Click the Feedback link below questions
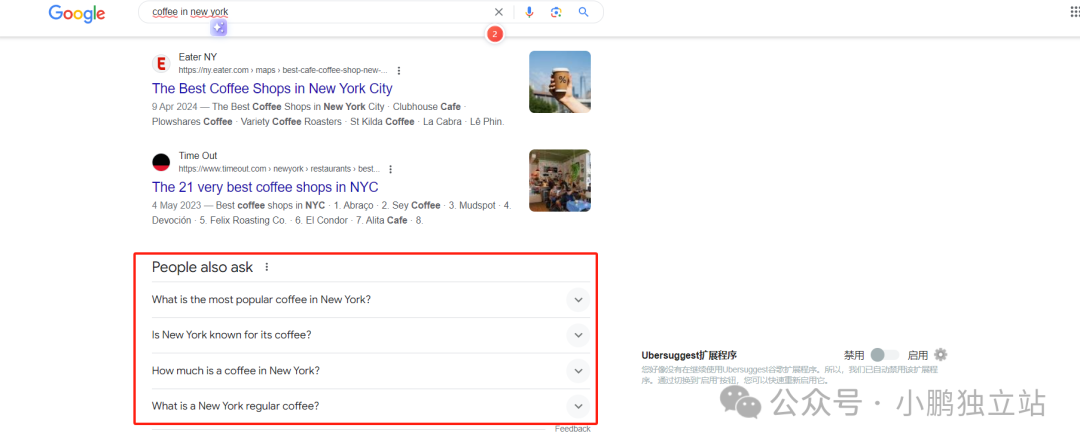This screenshot has width=1080, height=446. (572, 429)
